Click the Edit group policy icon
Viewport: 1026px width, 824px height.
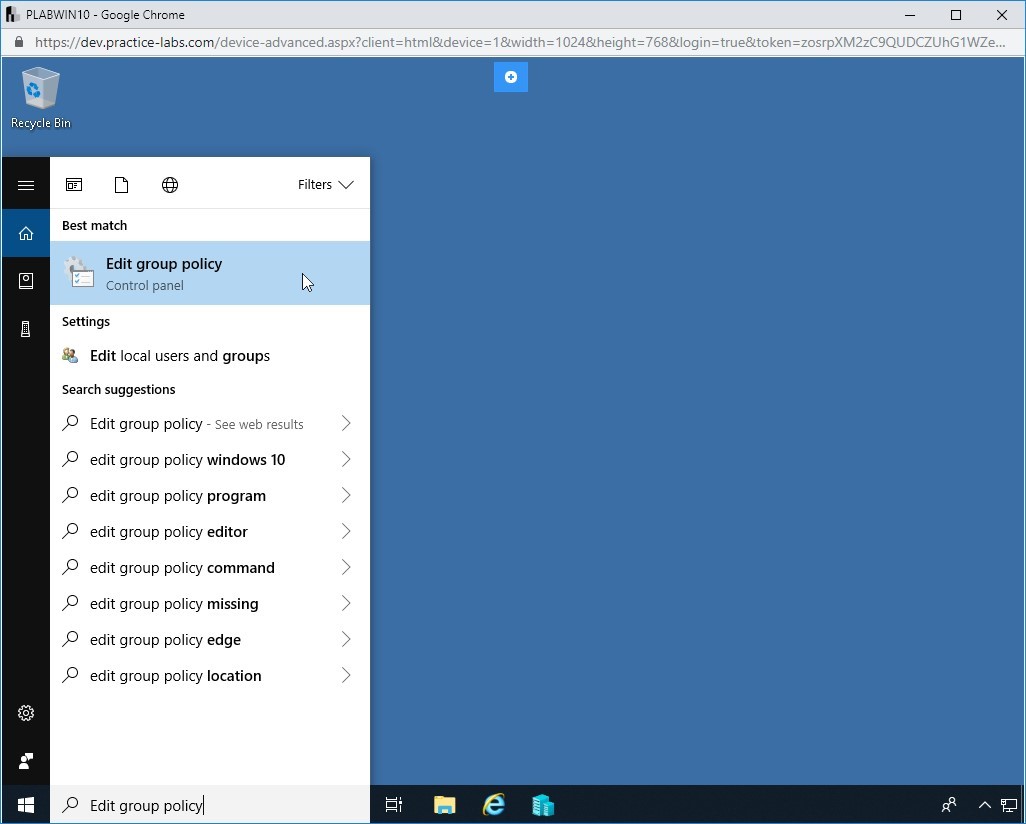click(79, 272)
